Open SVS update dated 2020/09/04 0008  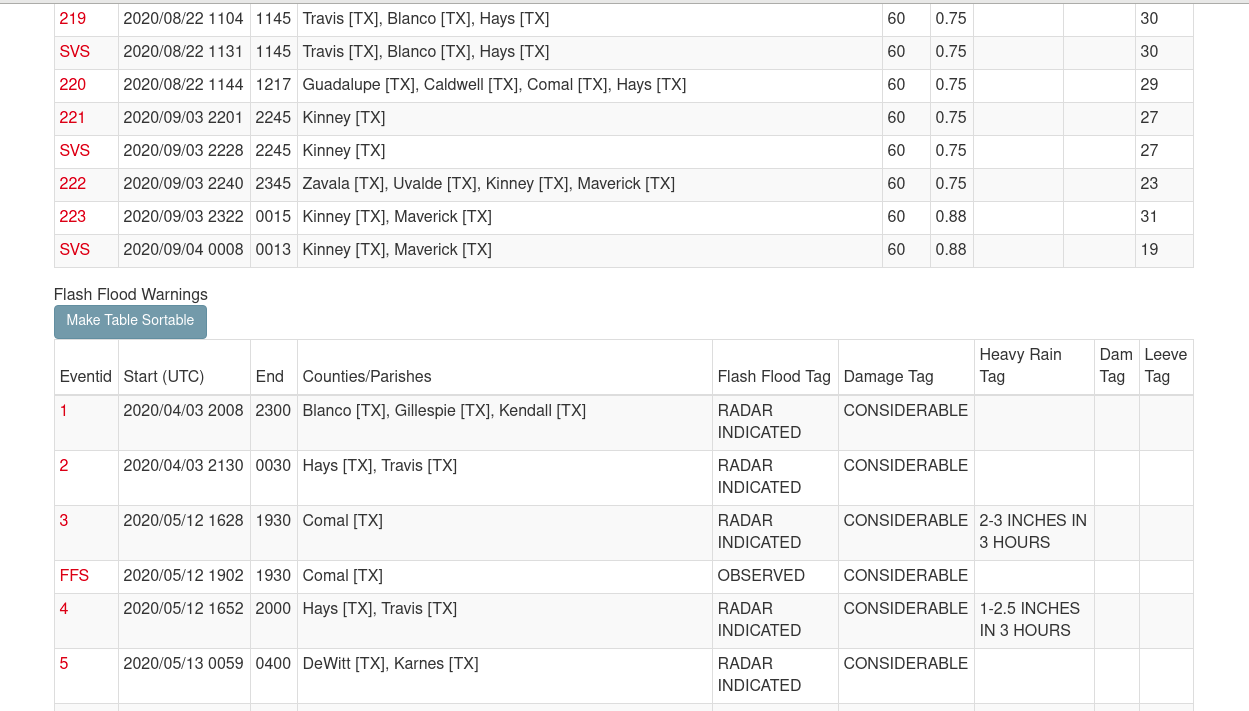point(75,250)
